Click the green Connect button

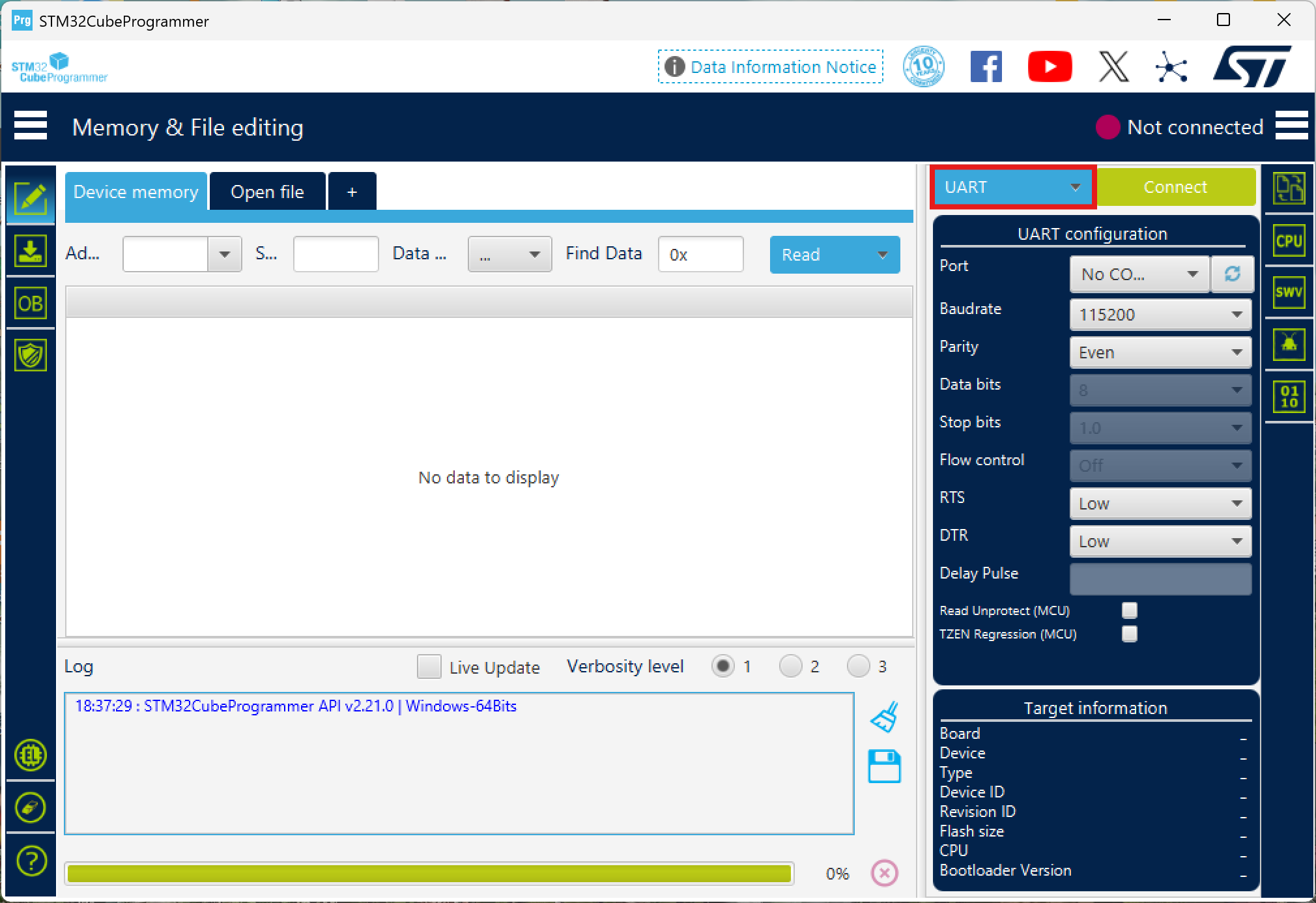[1175, 188]
